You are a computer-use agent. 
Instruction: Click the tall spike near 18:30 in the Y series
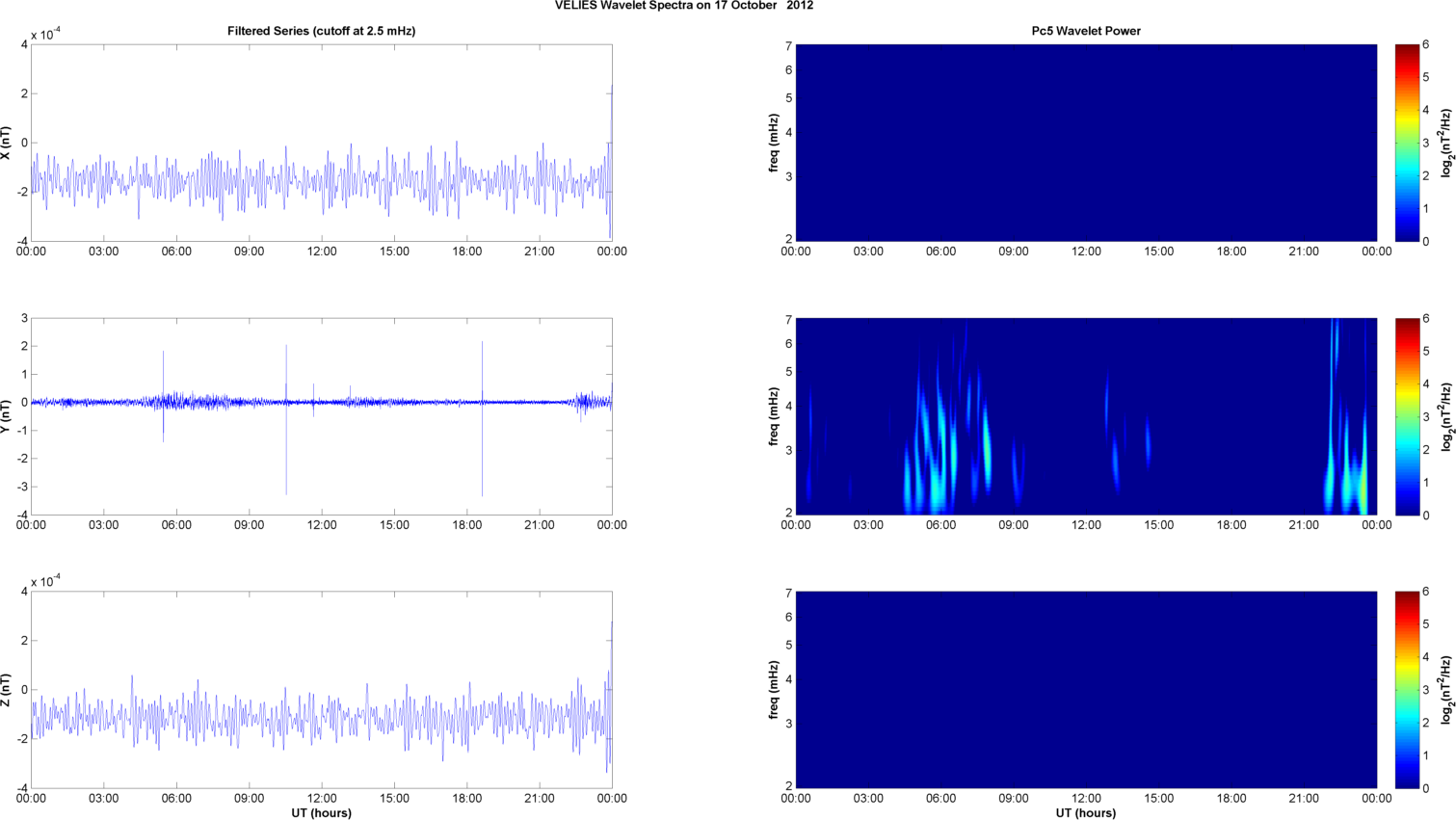482,419
